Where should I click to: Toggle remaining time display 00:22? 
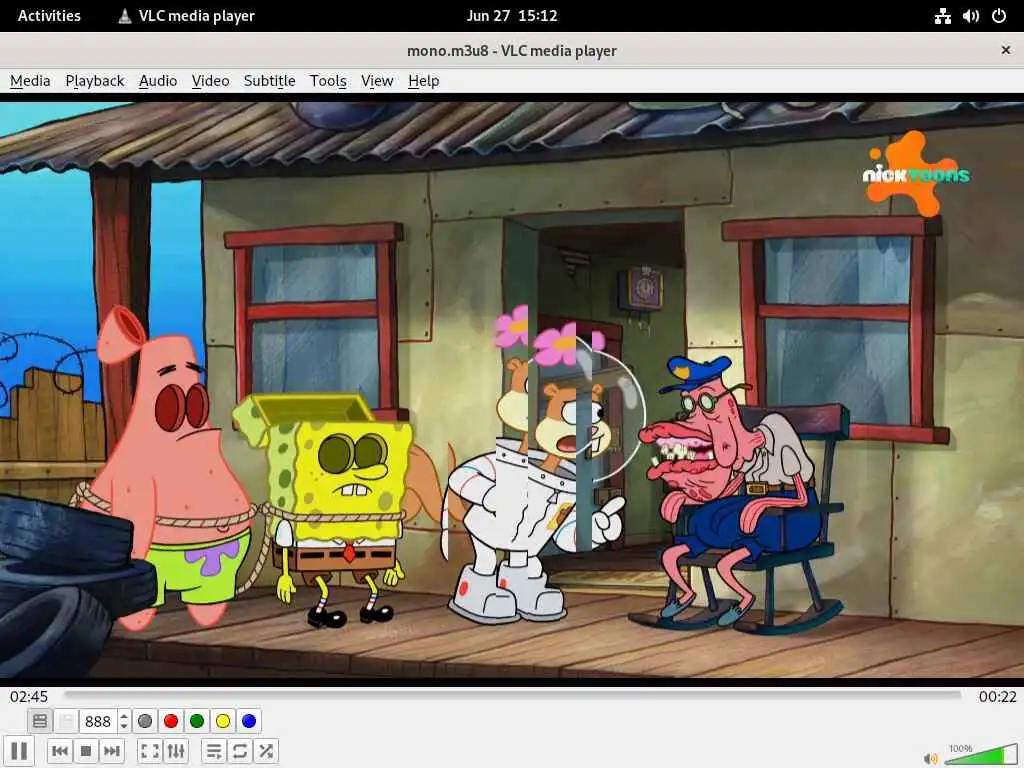997,696
